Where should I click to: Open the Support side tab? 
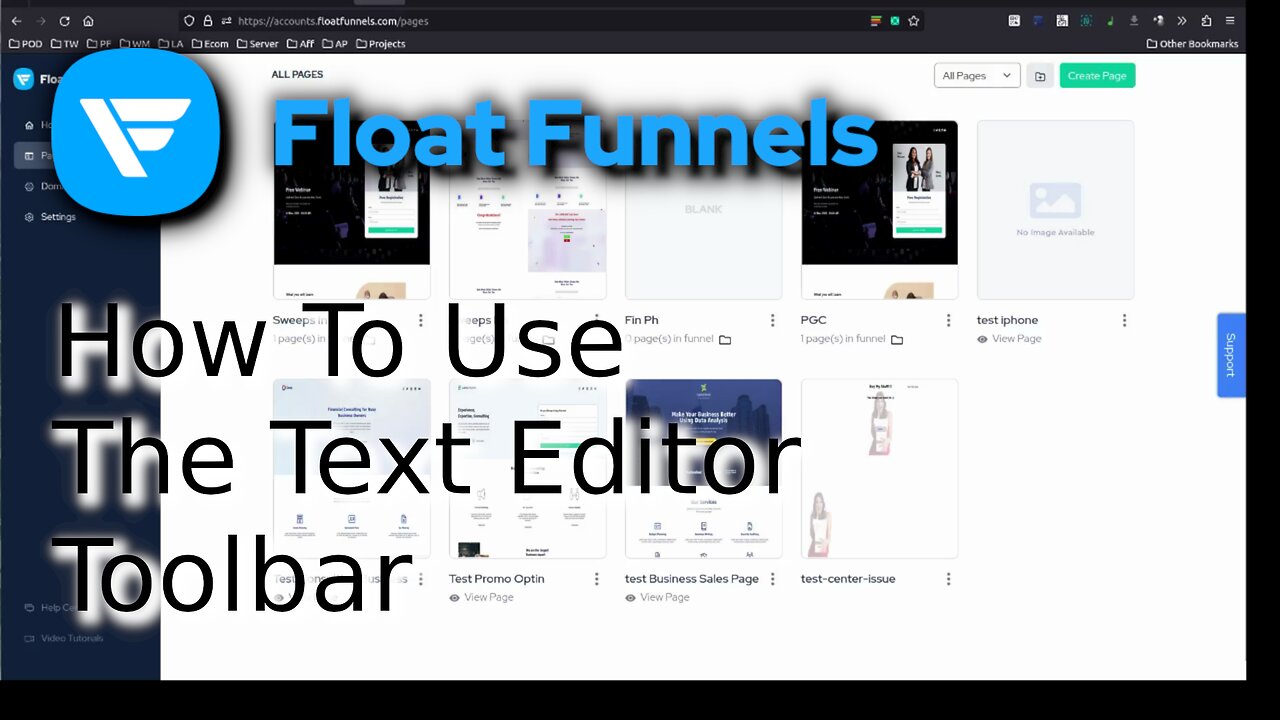1231,355
